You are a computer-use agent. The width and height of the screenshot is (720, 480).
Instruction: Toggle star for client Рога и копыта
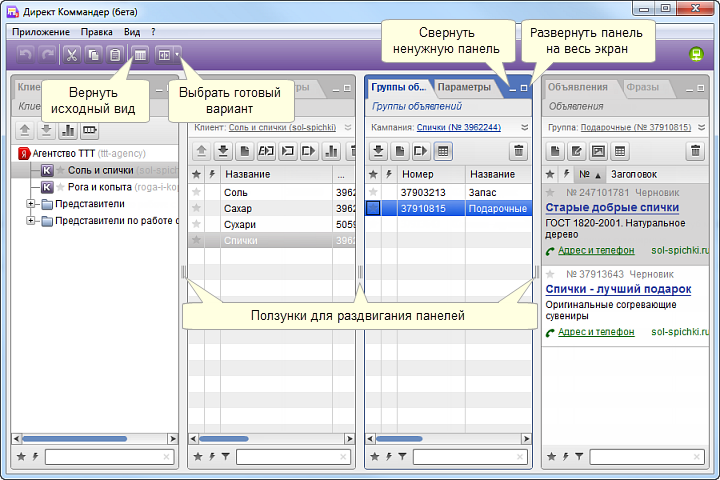tap(60, 187)
